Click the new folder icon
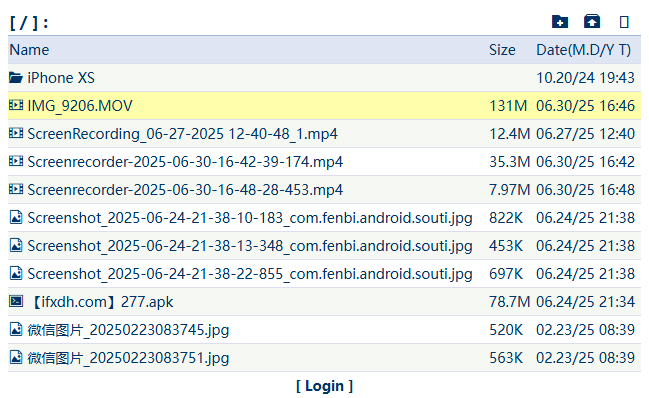The height and width of the screenshot is (398, 649). click(560, 22)
